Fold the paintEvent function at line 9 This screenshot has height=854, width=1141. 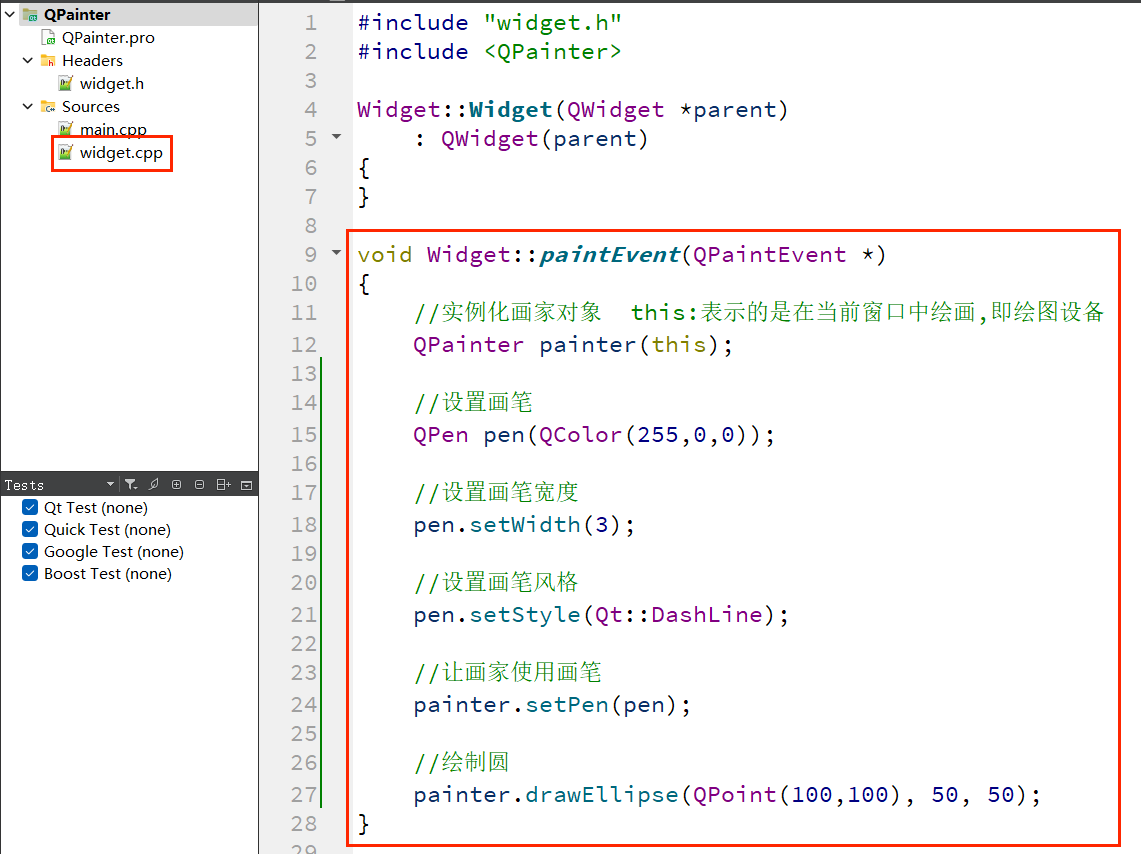click(336, 252)
